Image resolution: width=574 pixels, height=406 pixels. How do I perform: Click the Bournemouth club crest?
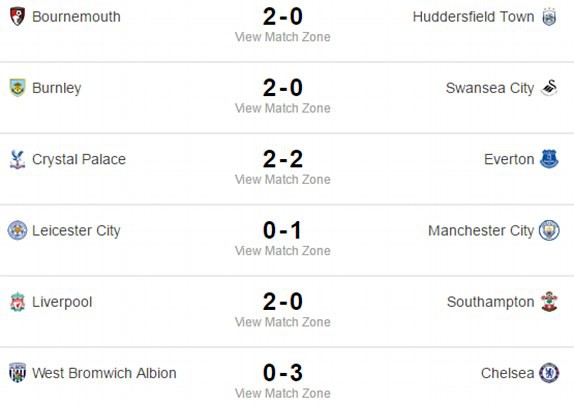pyautogui.click(x=17, y=16)
